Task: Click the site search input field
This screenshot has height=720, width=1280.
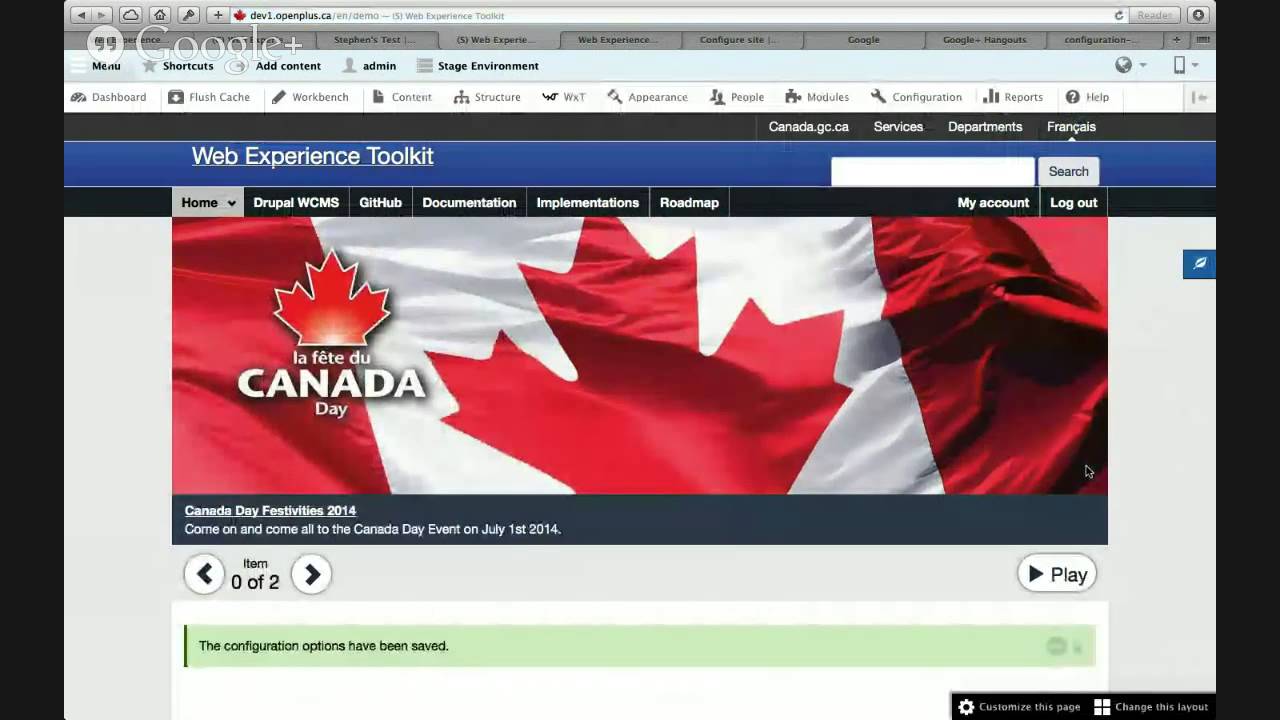Action: point(932,171)
